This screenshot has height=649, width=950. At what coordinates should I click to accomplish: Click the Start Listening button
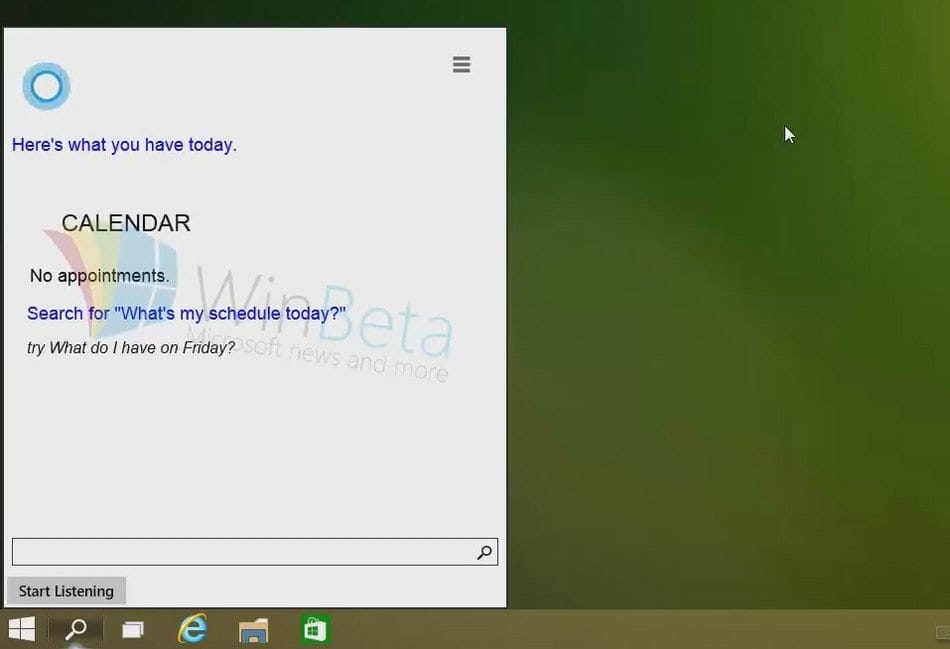click(x=66, y=591)
